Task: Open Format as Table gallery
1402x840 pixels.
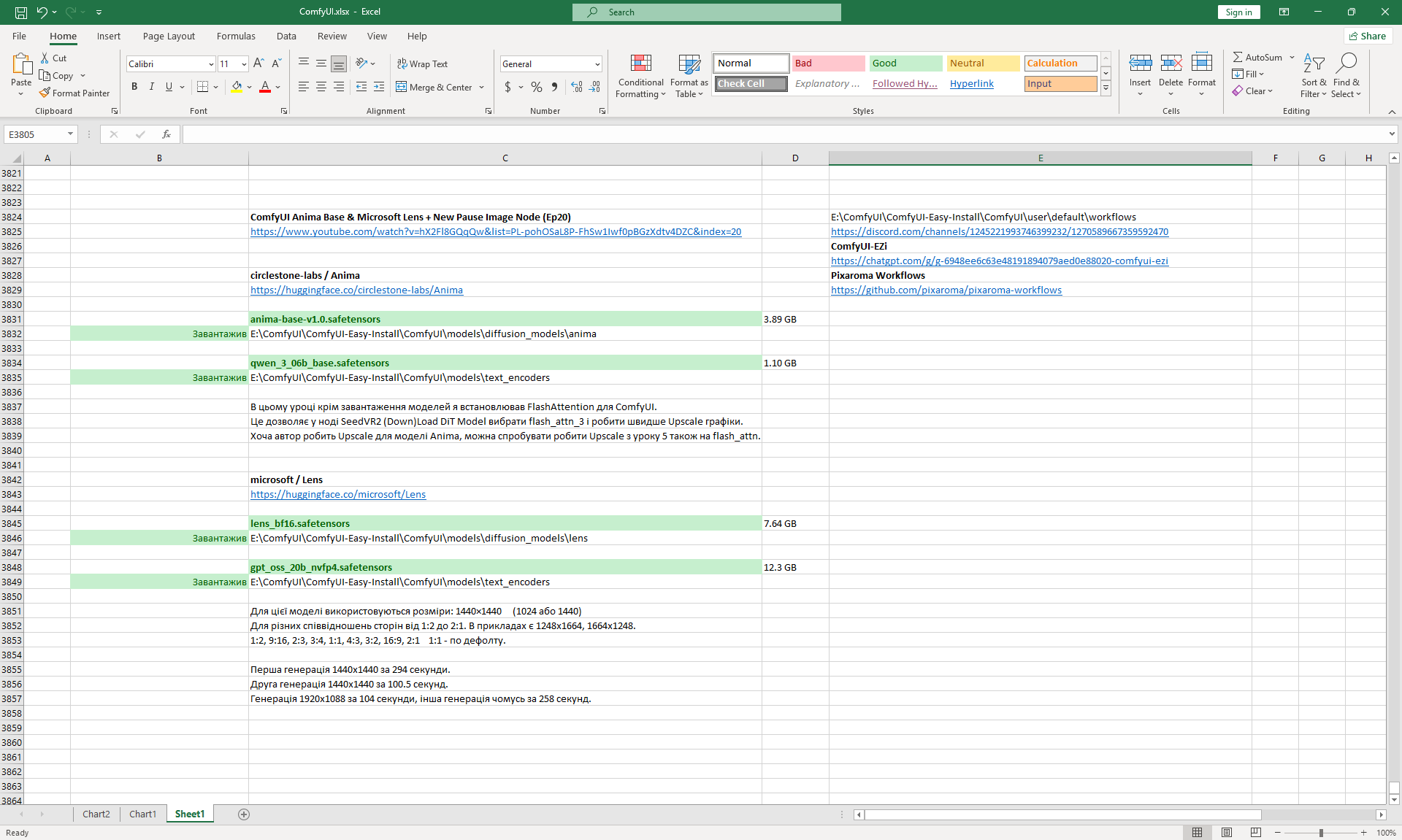Action: click(689, 76)
